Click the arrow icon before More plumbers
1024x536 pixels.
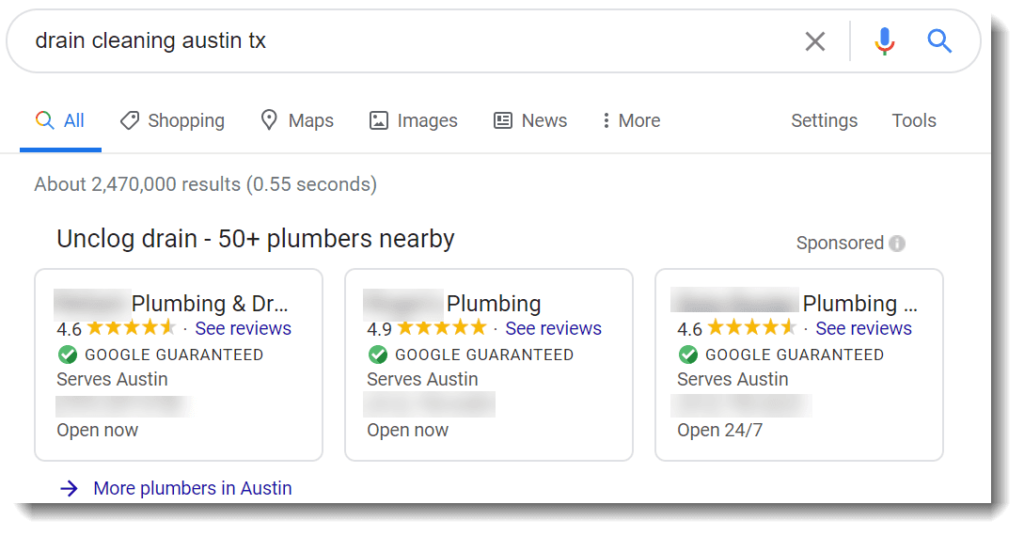point(68,488)
